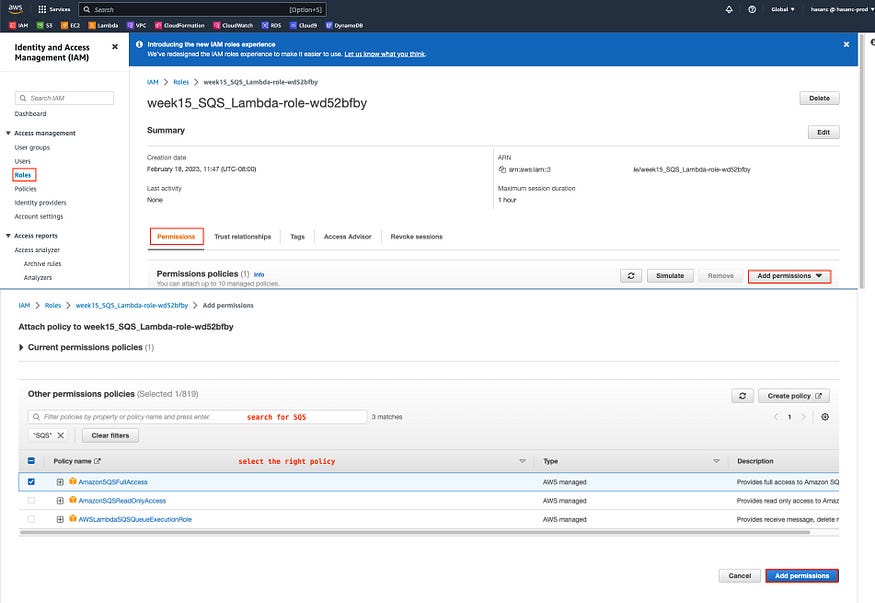Open CloudFormation shortcut in favorites bar
The width and height of the screenshot is (875, 603).
(x=180, y=25)
